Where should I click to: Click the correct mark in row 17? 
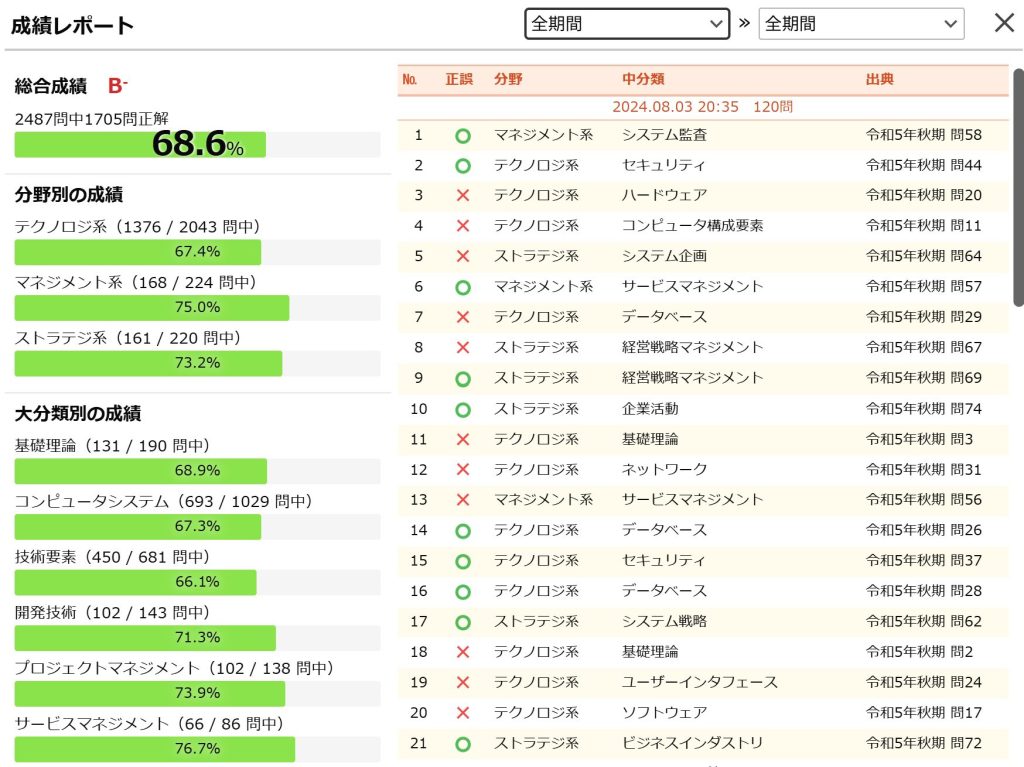(x=462, y=622)
